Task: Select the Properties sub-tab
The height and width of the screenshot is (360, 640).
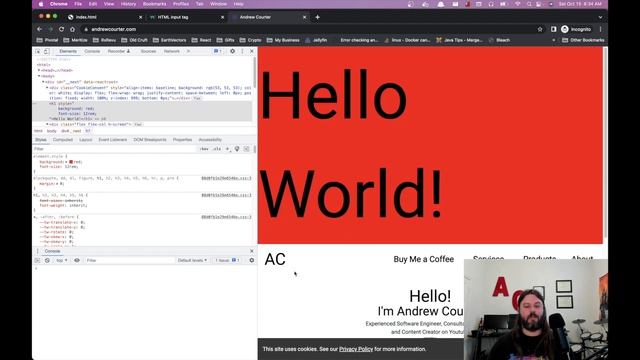Action: click(182, 140)
